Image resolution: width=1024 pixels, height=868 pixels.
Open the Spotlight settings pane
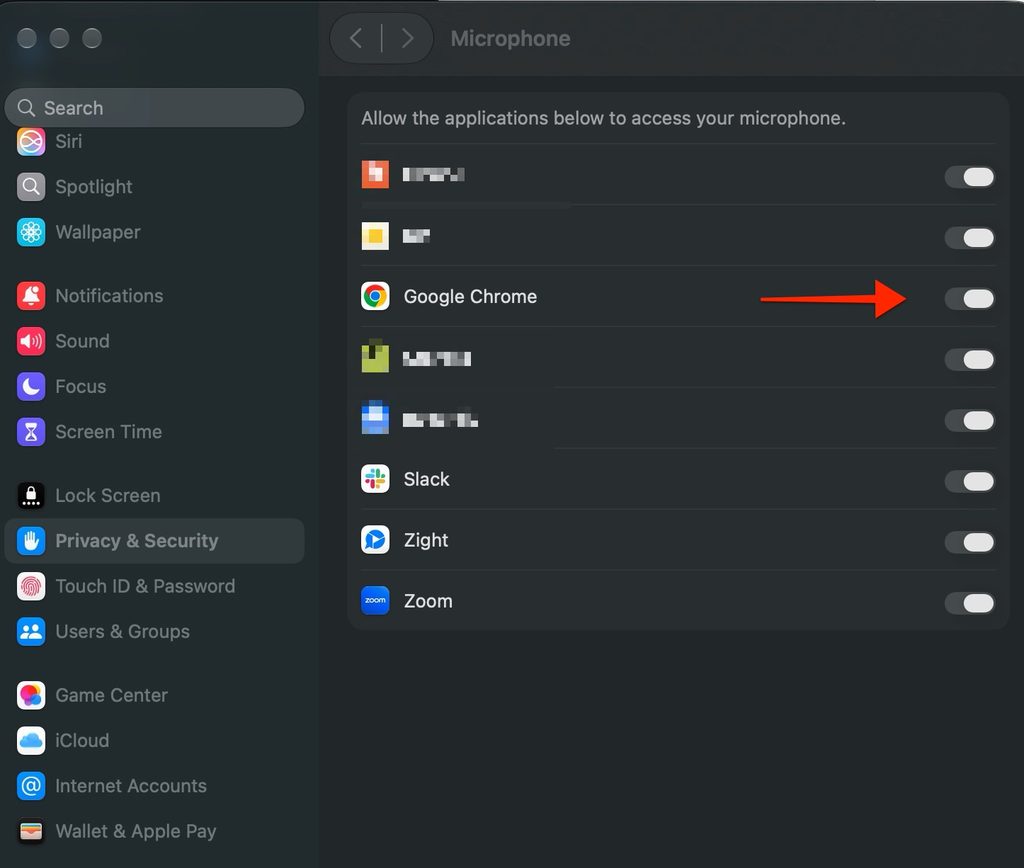pos(154,187)
